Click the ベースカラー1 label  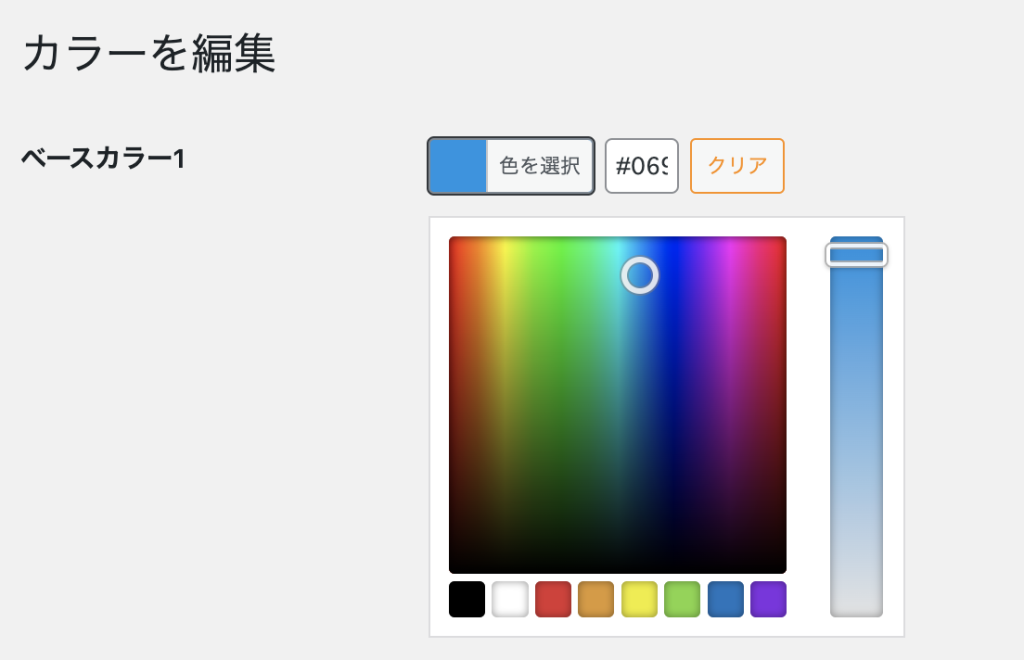(102, 158)
